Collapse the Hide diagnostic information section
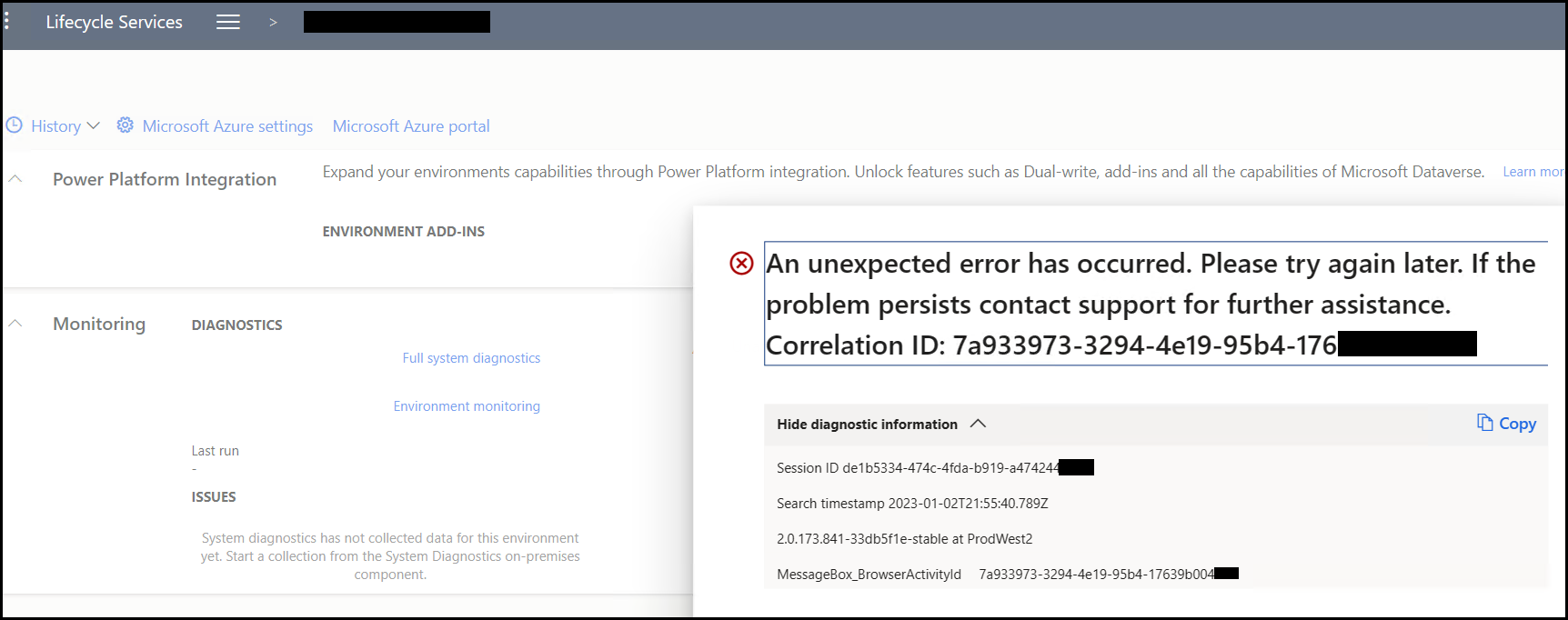Viewport: 1568px width, 620px height. (979, 423)
